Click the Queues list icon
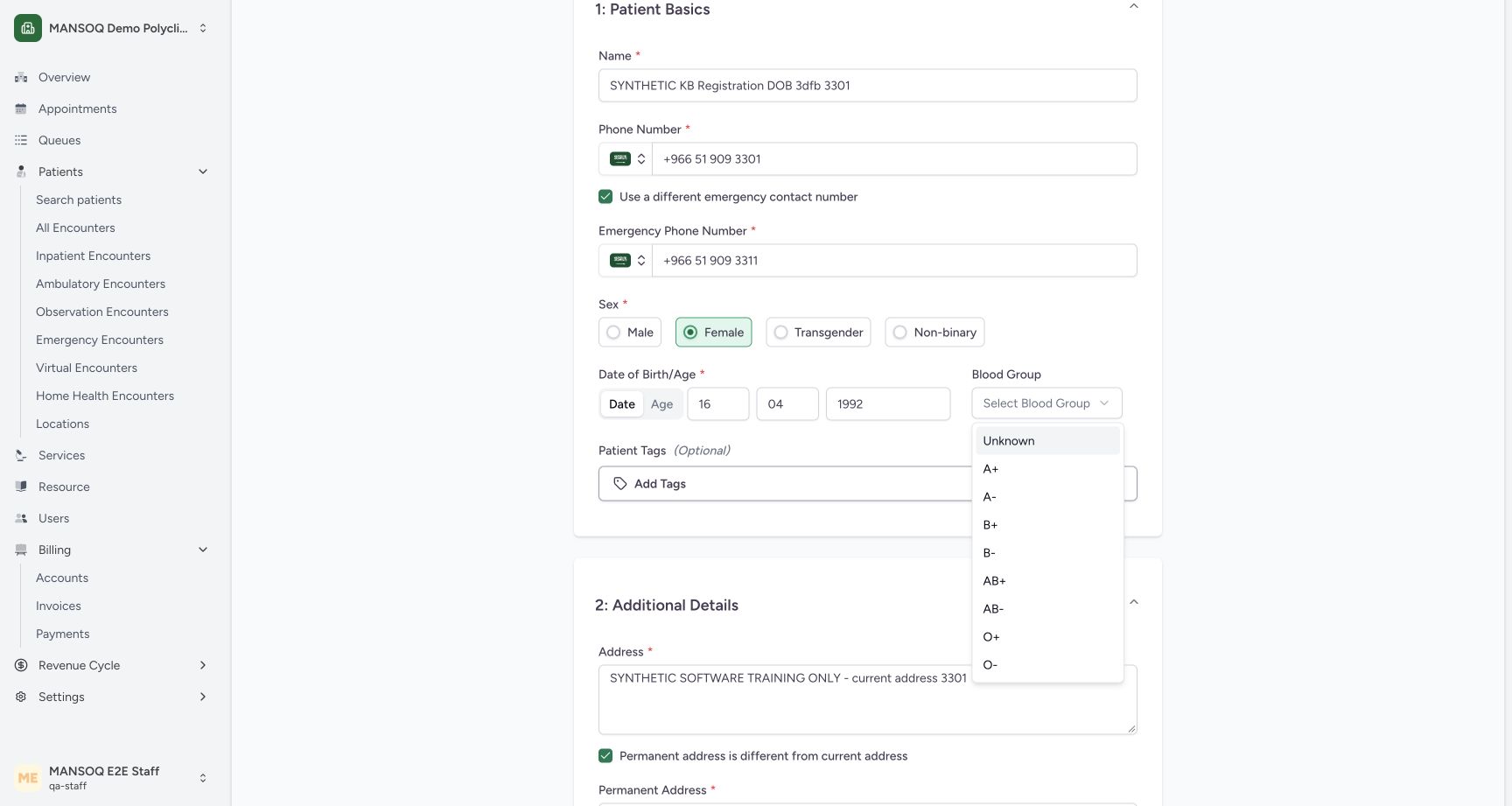The image size is (1512, 806). tap(21, 140)
